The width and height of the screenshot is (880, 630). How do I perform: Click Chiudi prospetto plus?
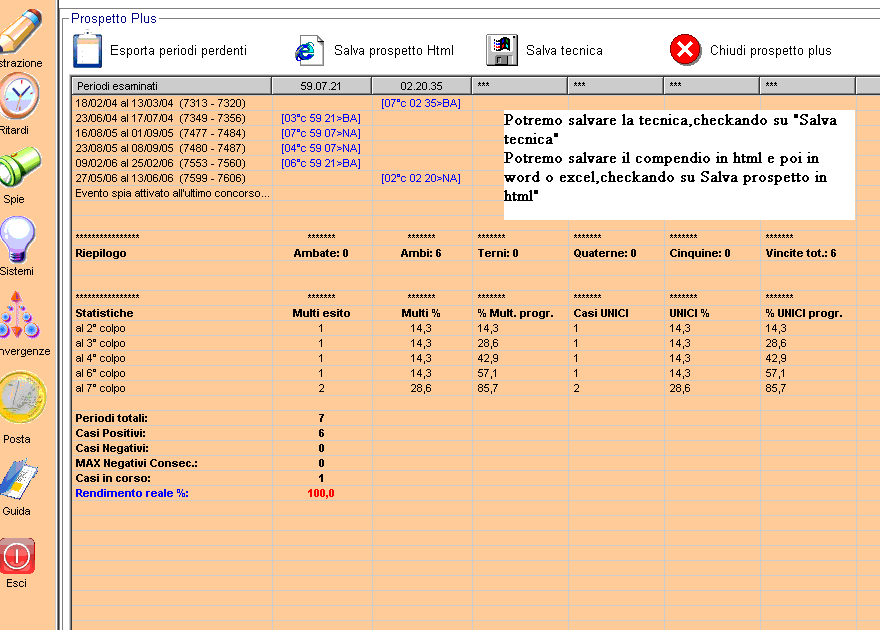(771, 50)
